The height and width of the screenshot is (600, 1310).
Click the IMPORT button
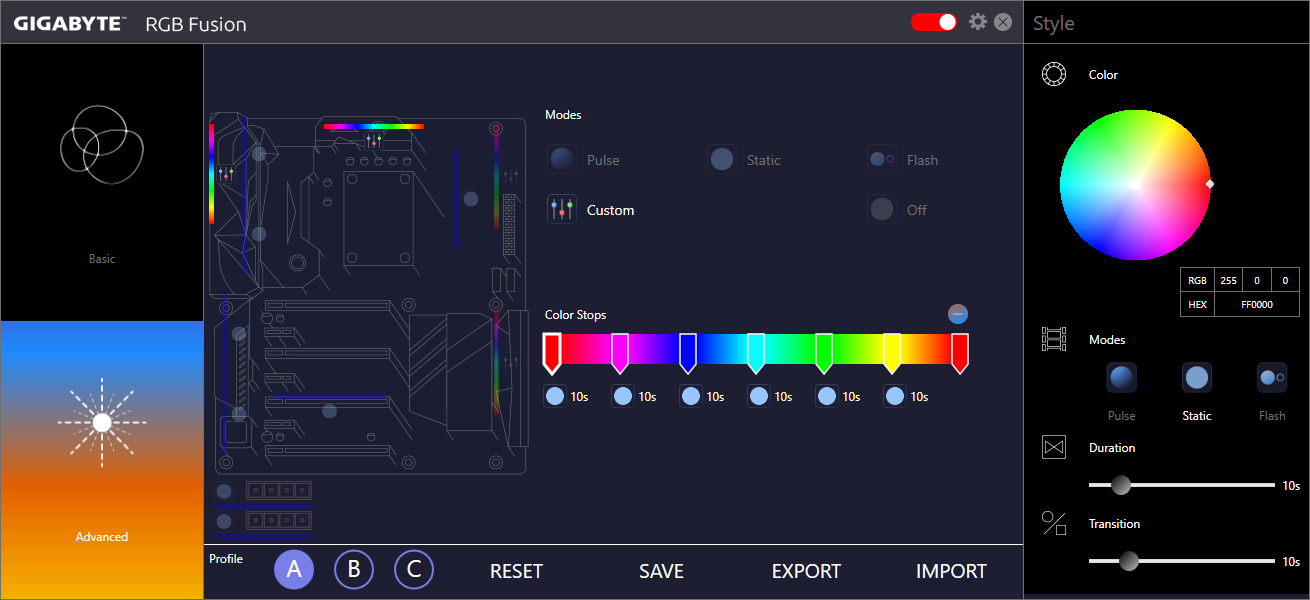click(x=951, y=571)
